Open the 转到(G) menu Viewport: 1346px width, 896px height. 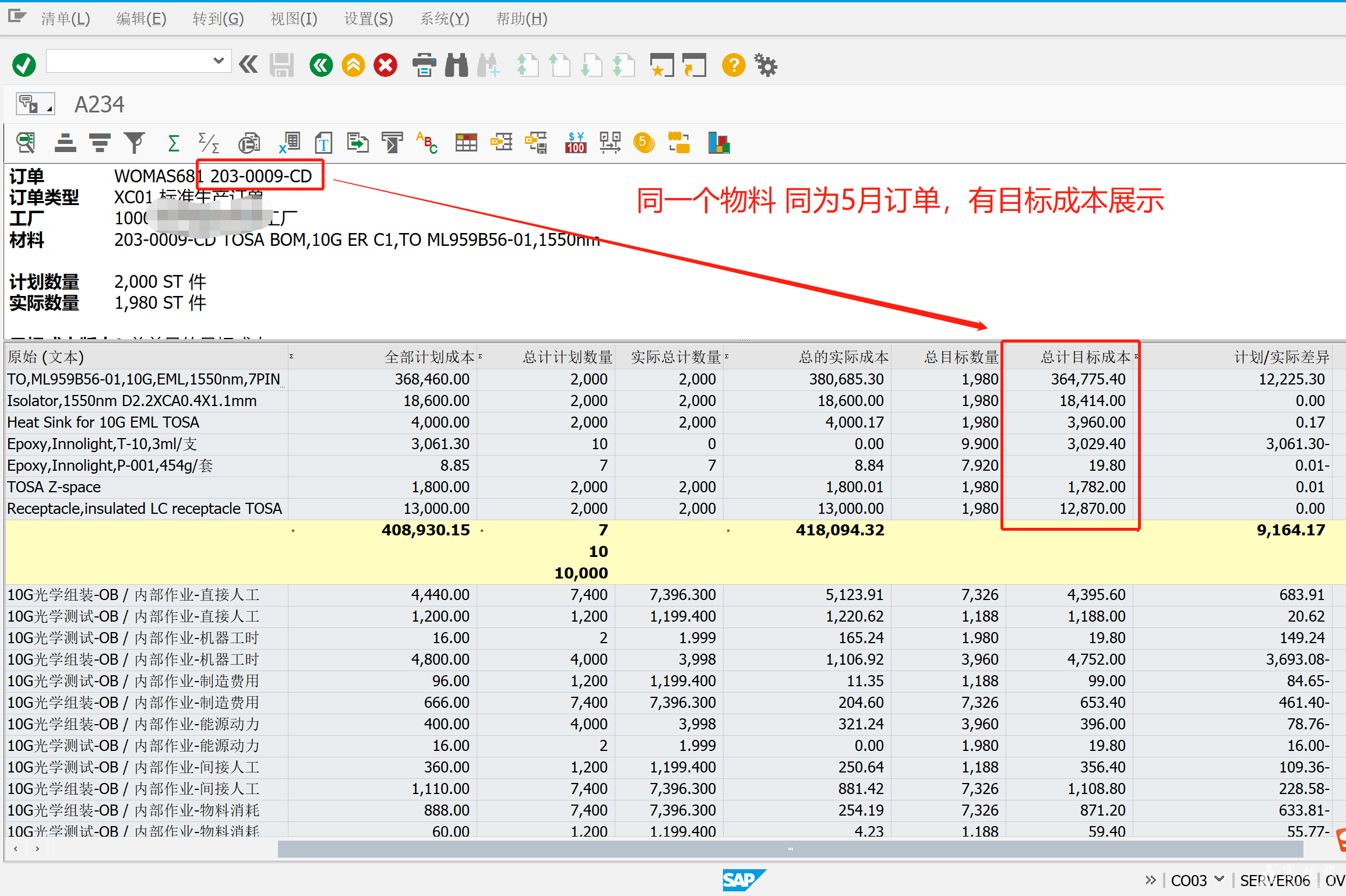pyautogui.click(x=218, y=19)
